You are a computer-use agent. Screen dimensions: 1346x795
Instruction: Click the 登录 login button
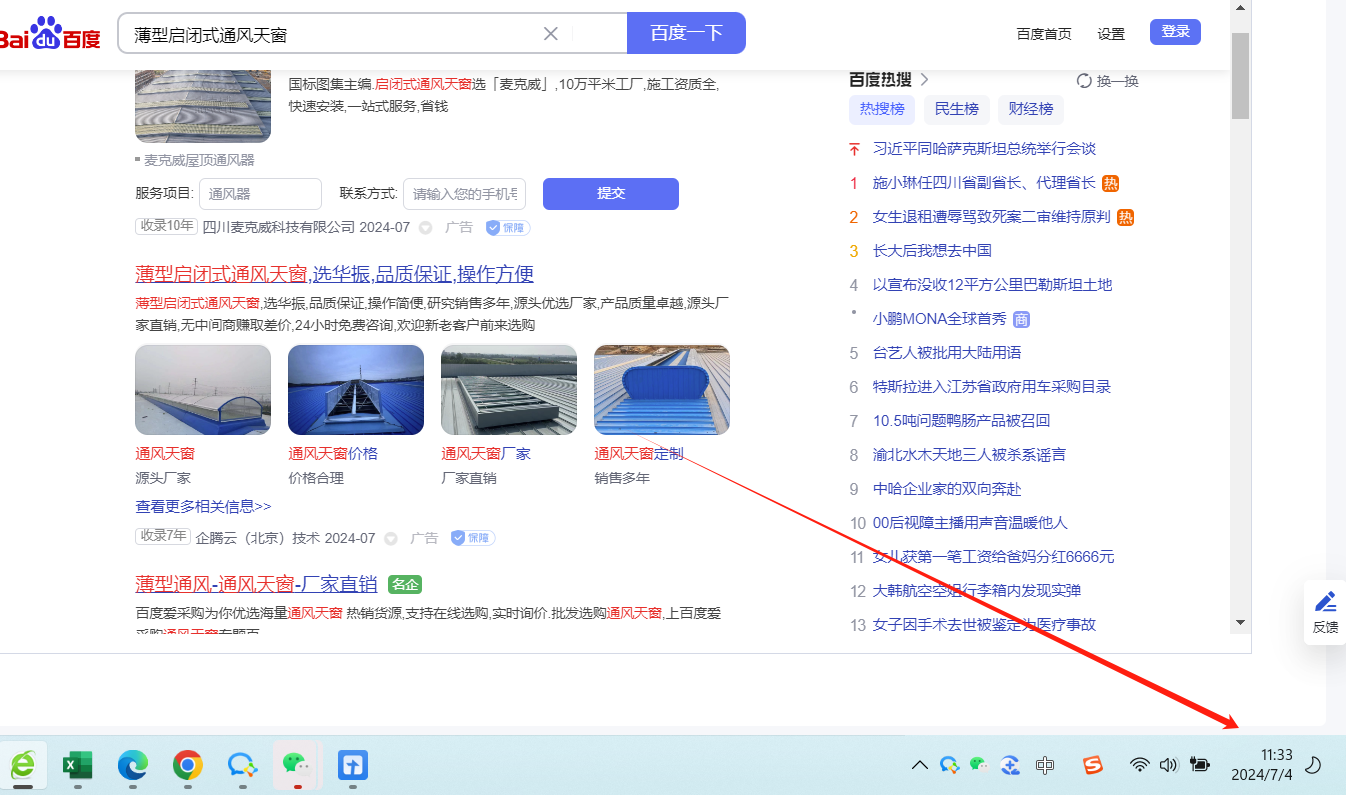1175,32
